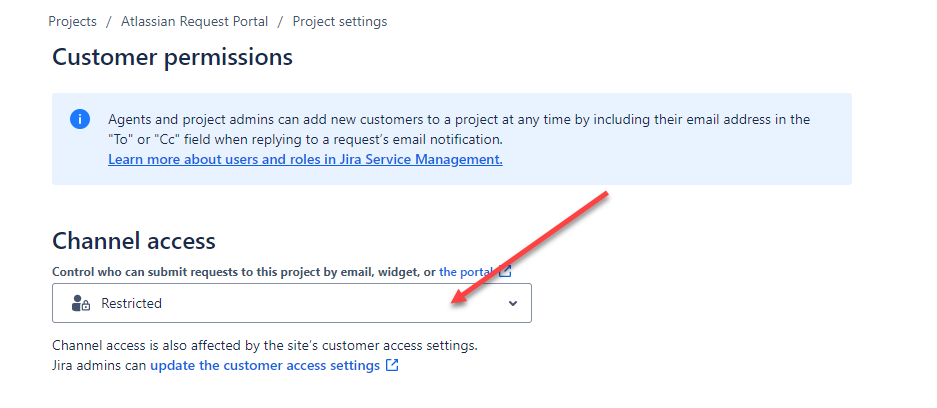This screenshot has height=408, width=937.
Task: Click the 'Jira admins can' text
Action: tap(100, 365)
